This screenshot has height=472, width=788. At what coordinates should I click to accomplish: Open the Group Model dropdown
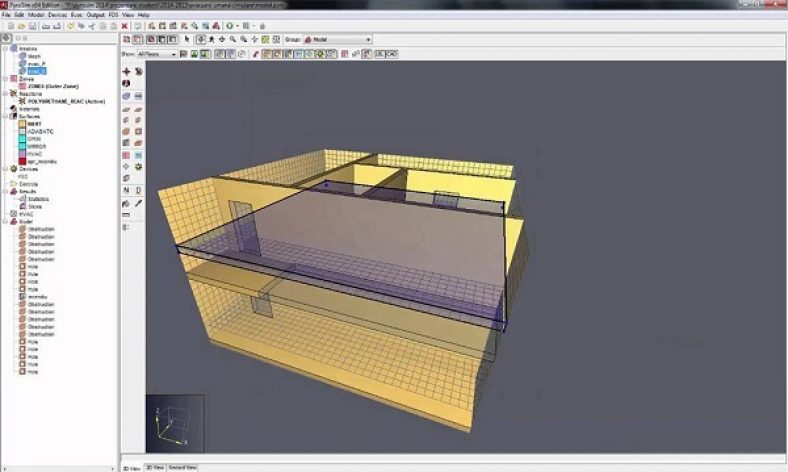(x=338, y=39)
